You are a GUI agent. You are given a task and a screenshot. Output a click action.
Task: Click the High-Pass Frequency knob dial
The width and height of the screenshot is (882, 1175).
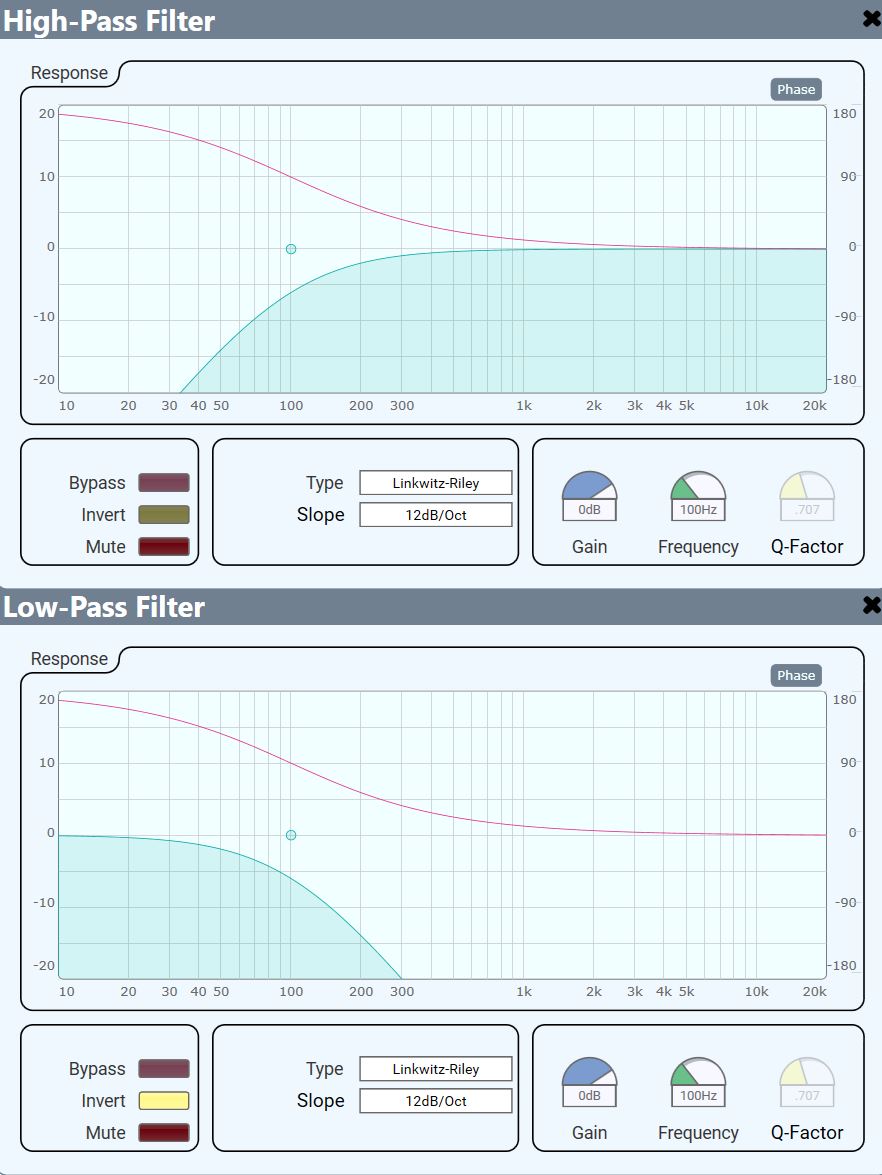coord(698,486)
